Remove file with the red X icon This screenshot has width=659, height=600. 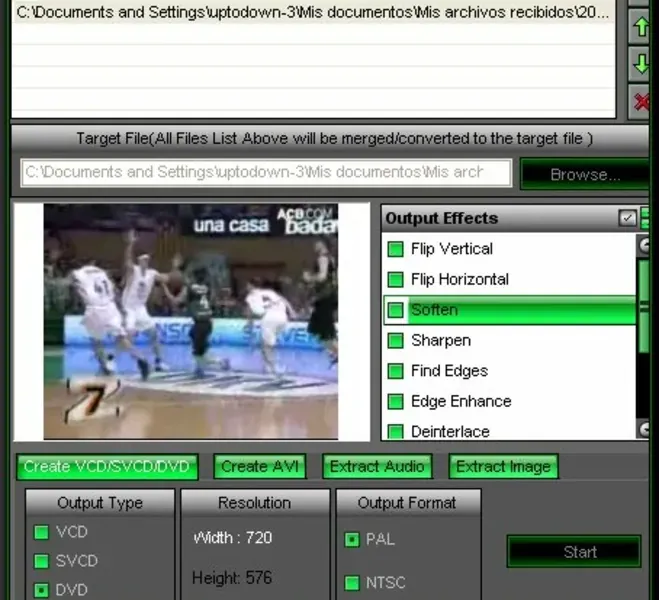[641, 102]
